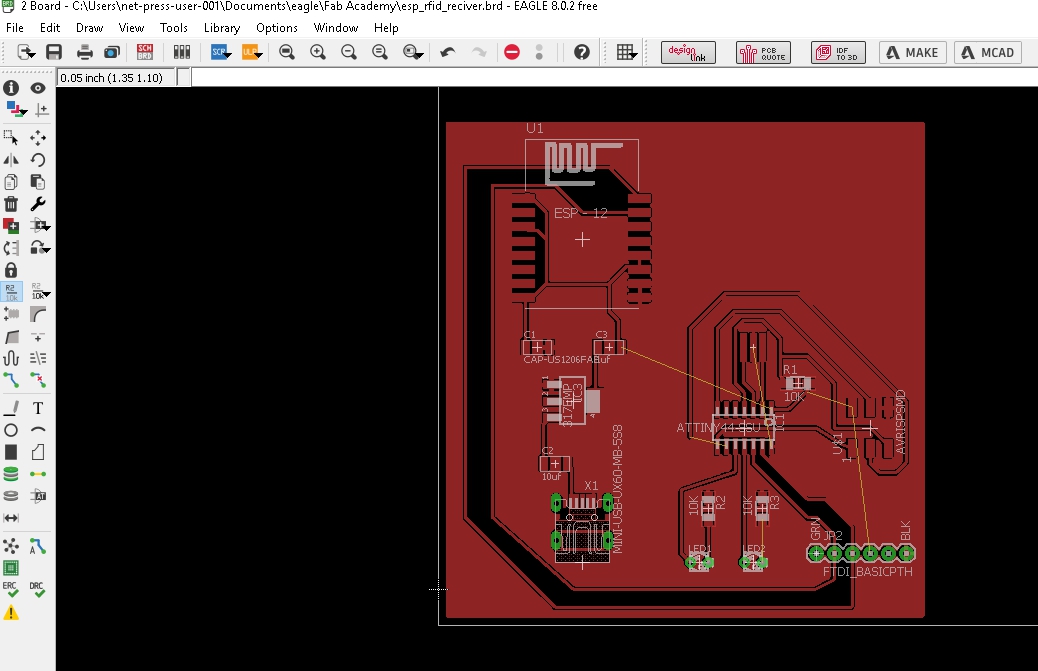Click the MAKE button

tap(912, 52)
